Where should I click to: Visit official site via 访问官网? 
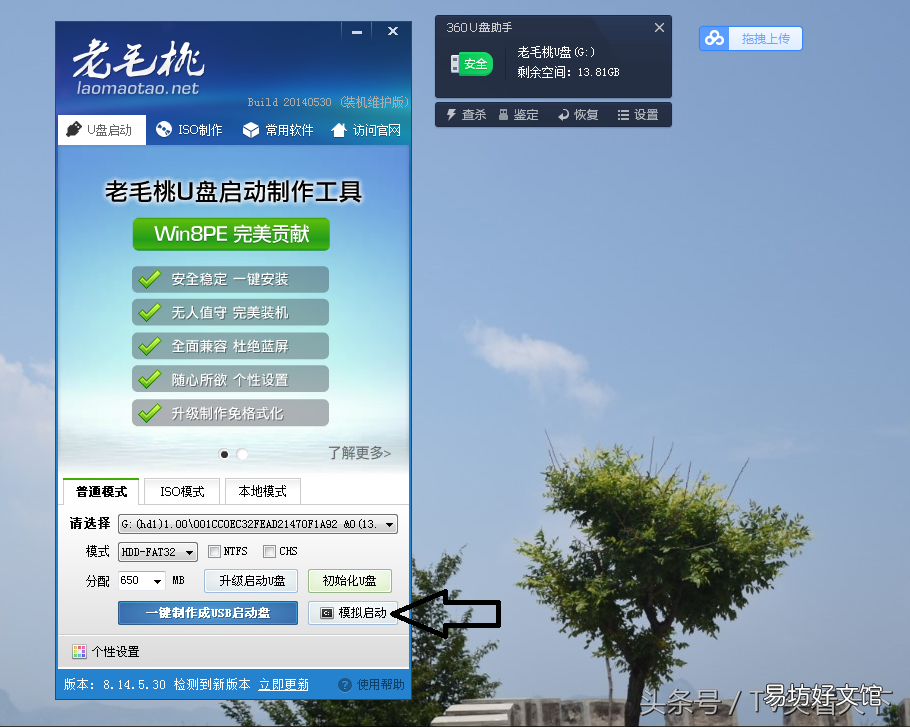pyautogui.click(x=366, y=129)
